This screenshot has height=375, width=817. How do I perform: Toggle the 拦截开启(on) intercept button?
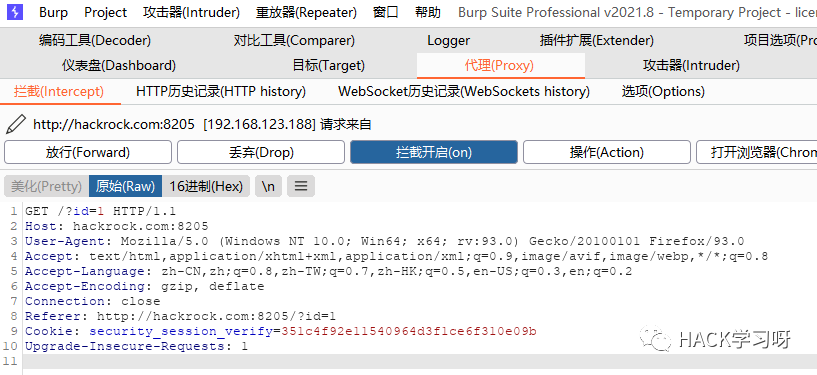pyautogui.click(x=434, y=152)
